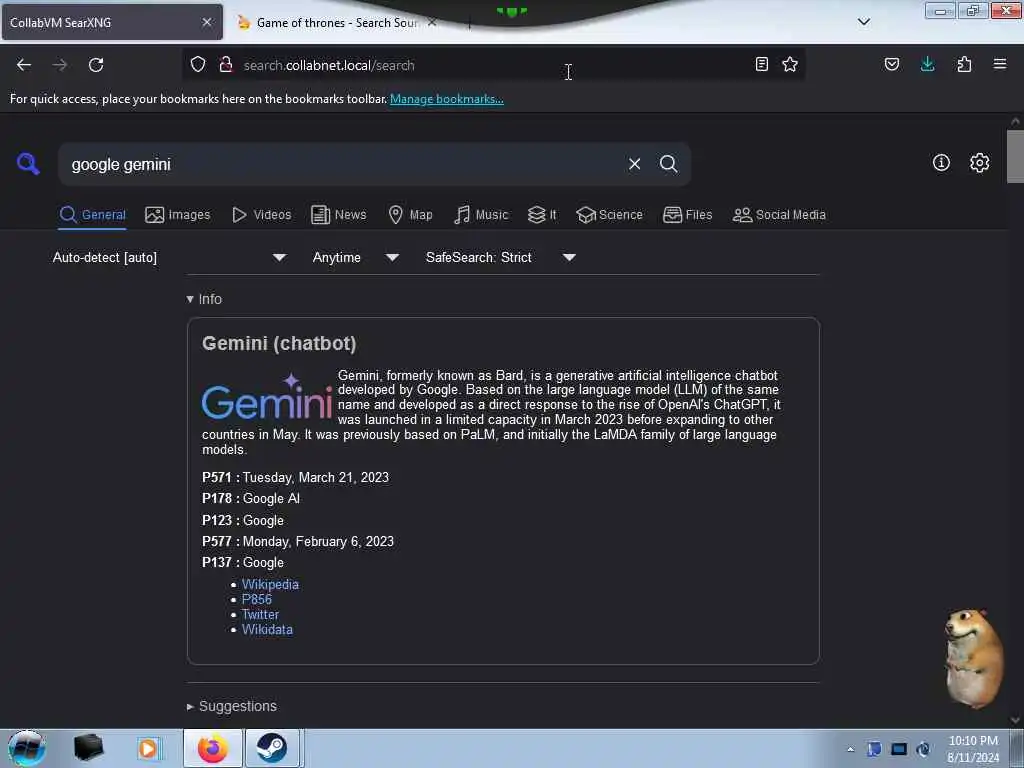
Task: Show downloads panel
Action: (927, 64)
